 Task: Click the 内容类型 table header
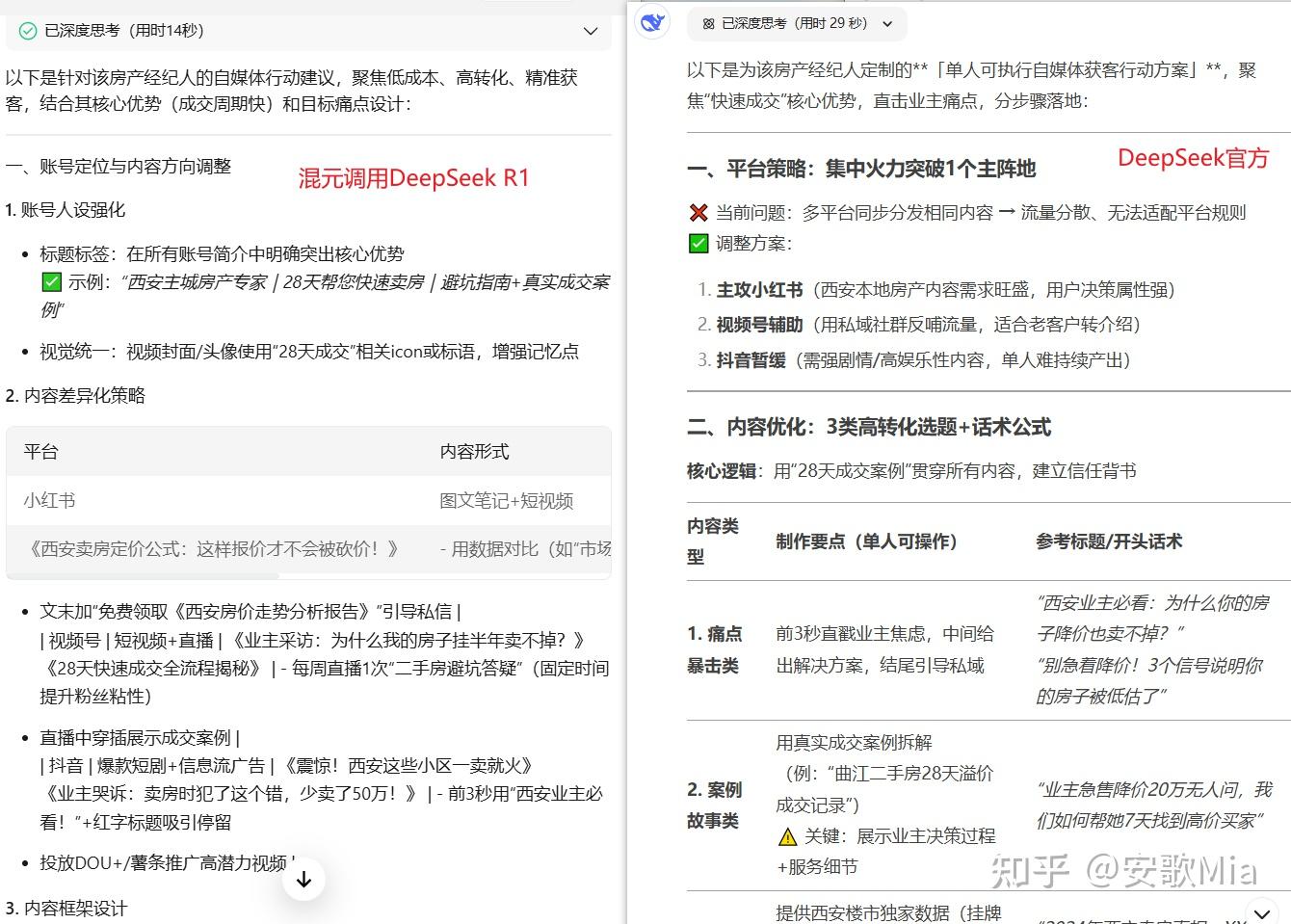click(x=713, y=541)
